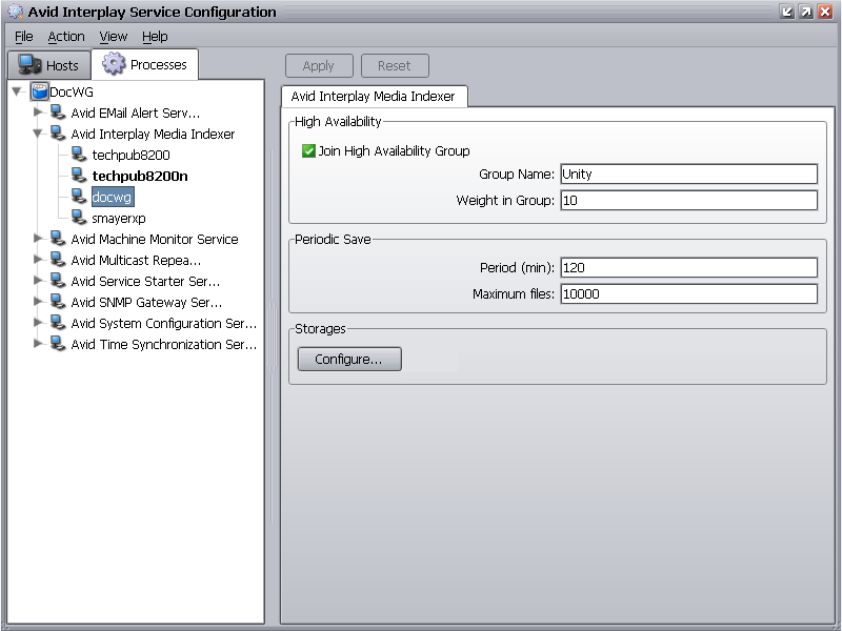Open the Help menu
The image size is (842, 631).
(x=155, y=37)
